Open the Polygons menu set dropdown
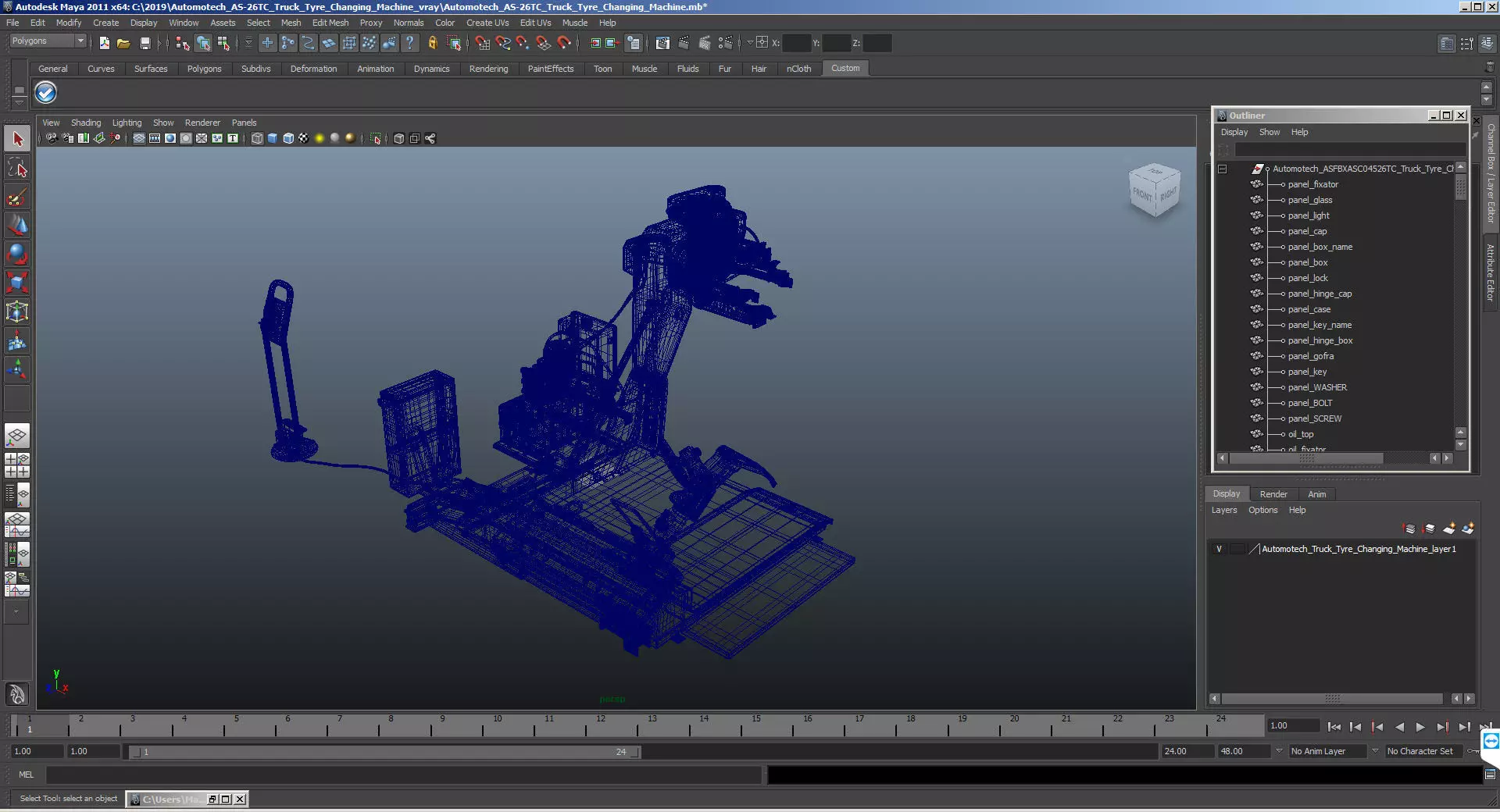 tap(47, 41)
